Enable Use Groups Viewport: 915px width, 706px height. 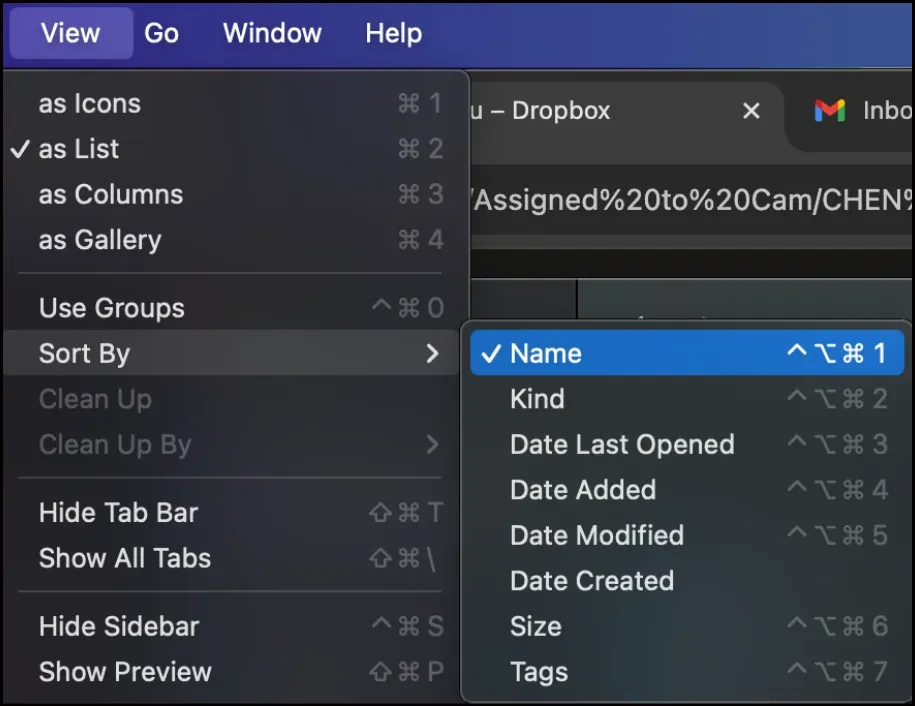pos(111,308)
